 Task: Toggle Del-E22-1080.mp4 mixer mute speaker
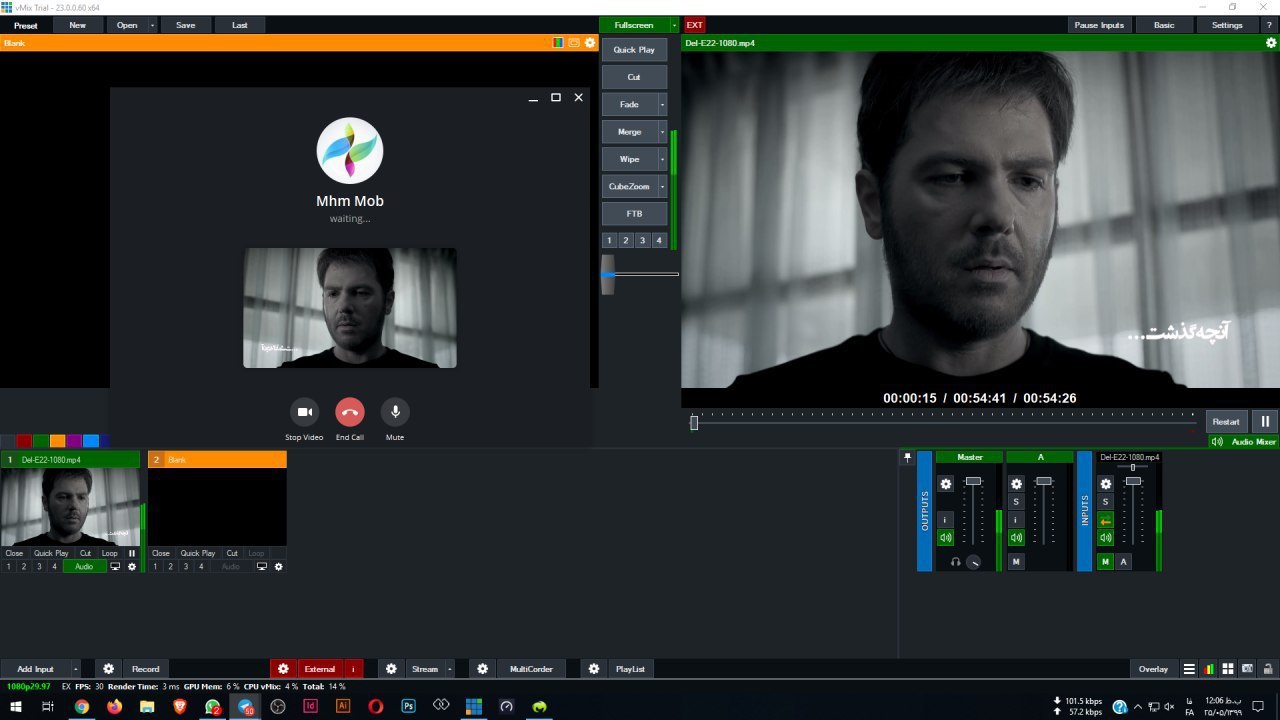(x=1105, y=538)
